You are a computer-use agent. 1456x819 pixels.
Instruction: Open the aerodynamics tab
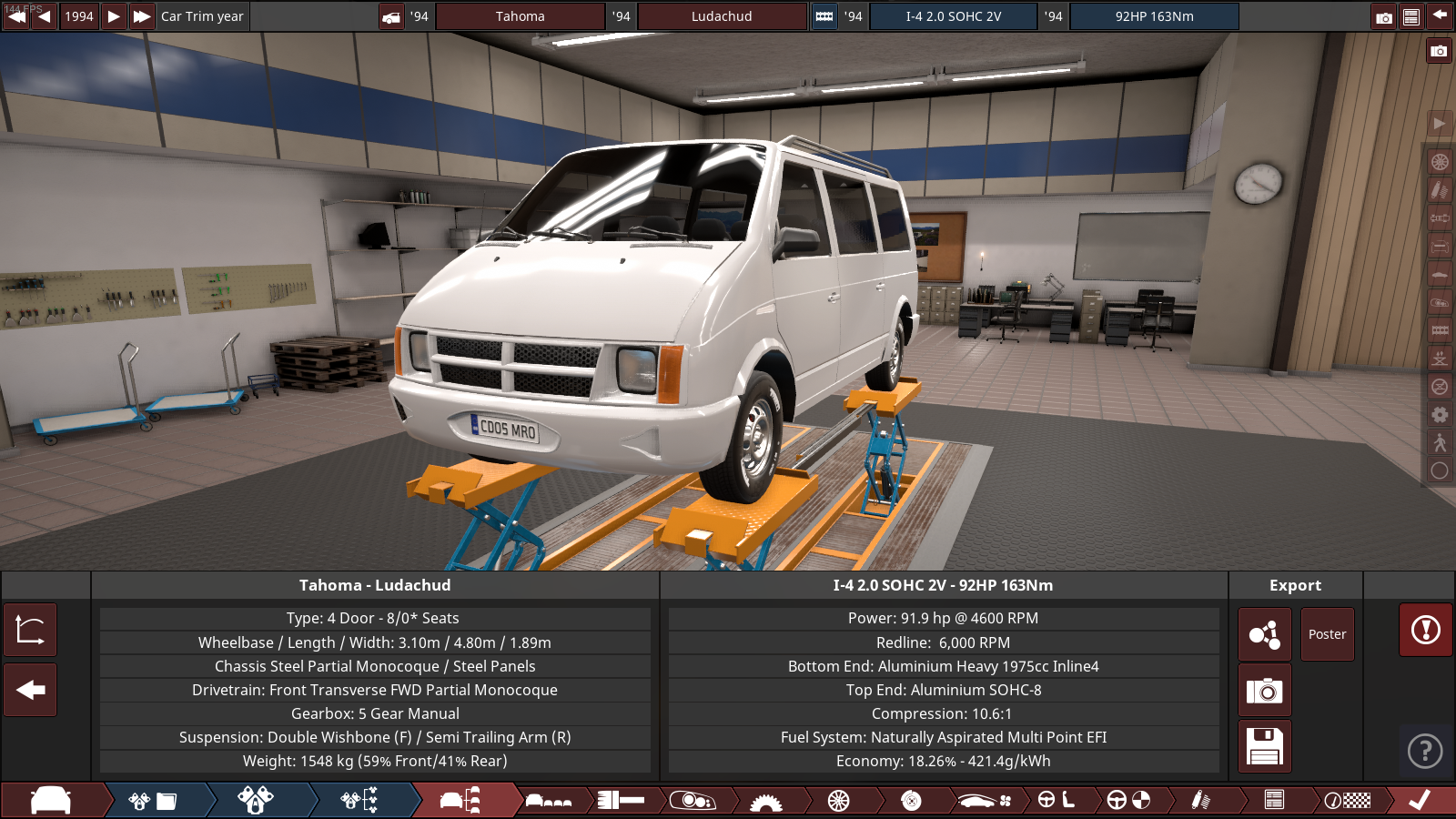pyautogui.click(x=984, y=801)
